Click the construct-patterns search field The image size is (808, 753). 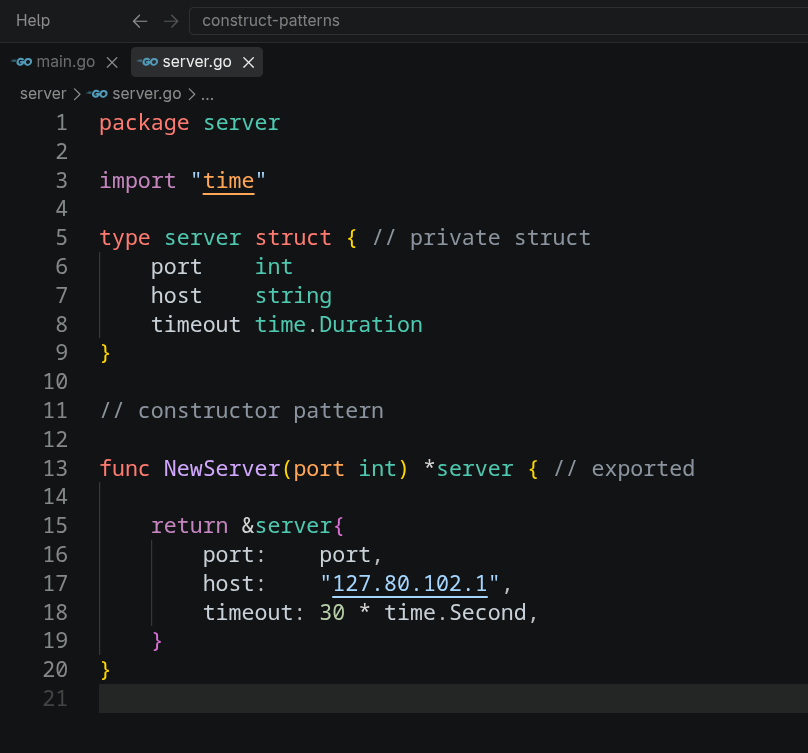[498, 21]
